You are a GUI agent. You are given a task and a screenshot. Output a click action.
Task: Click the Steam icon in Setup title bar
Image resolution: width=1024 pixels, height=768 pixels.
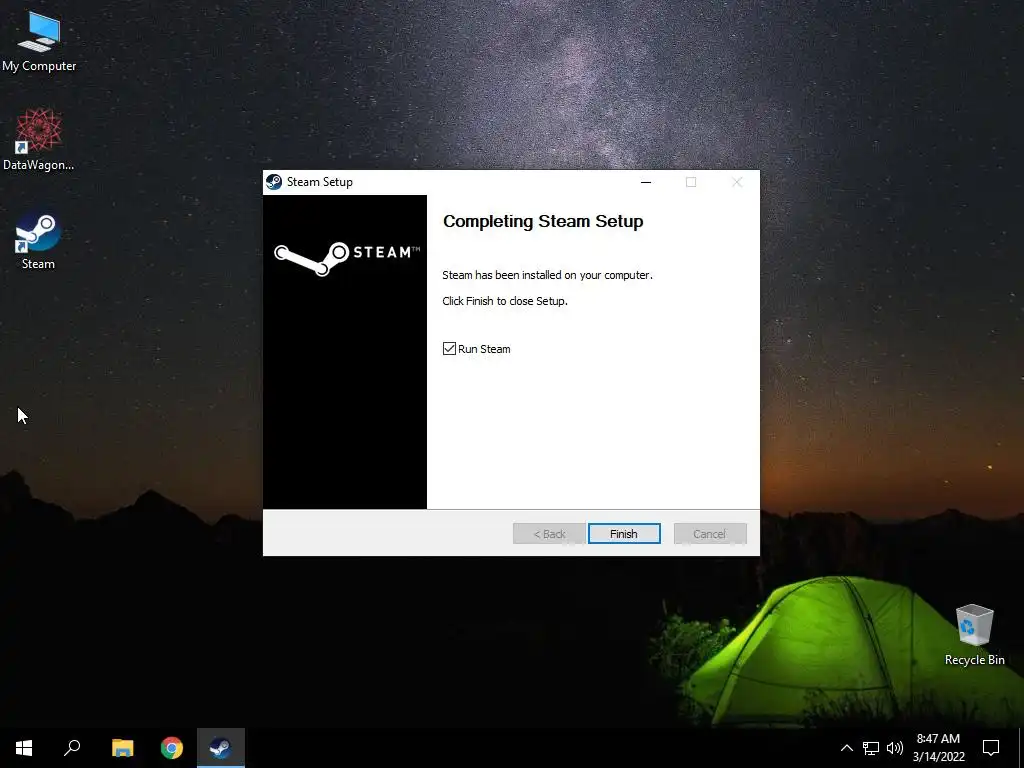(274, 182)
